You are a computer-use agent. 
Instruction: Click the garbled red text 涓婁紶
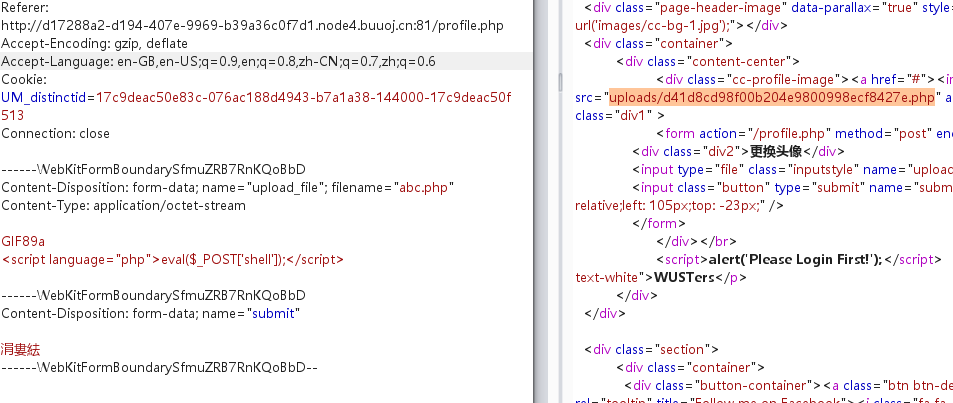click(21, 350)
